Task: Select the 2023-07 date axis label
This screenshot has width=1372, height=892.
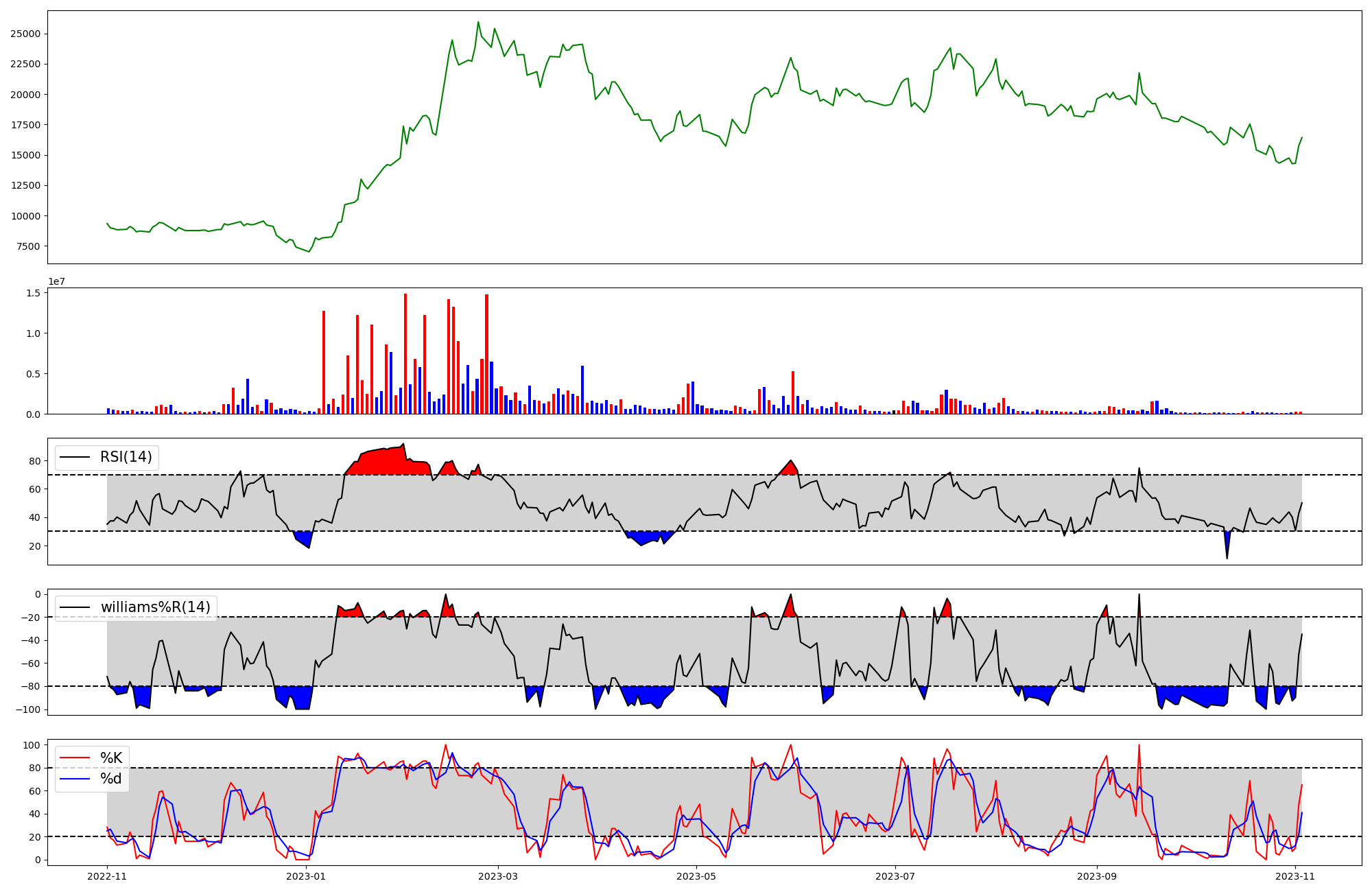Action: tap(895, 876)
